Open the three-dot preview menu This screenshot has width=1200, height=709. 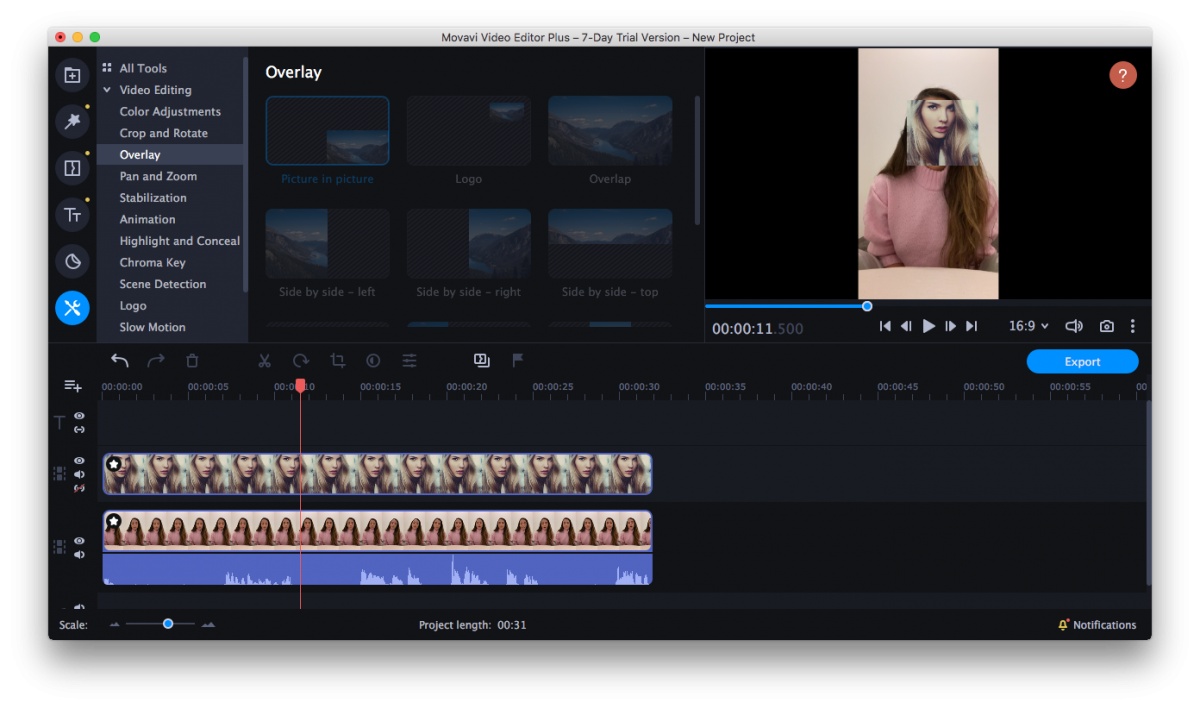[1132, 325]
